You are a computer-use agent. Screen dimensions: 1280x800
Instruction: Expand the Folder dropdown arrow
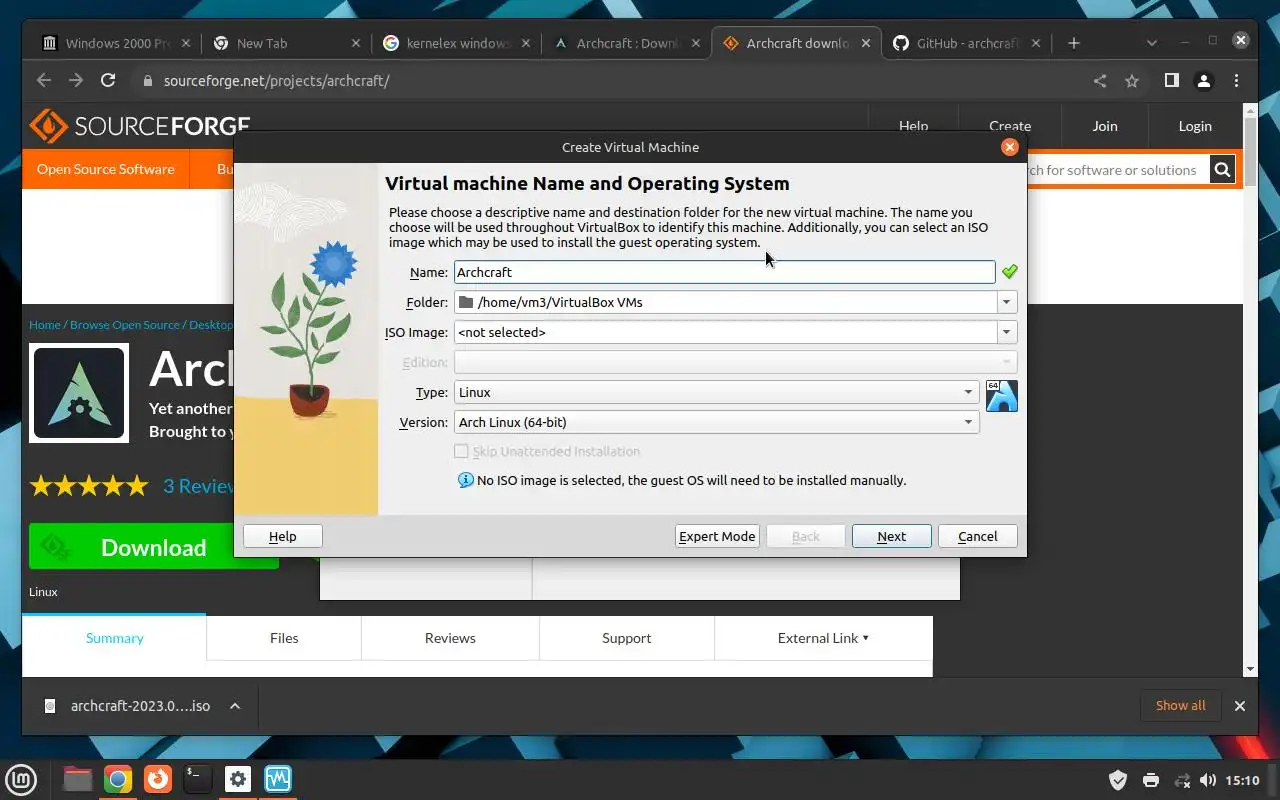click(x=1007, y=302)
